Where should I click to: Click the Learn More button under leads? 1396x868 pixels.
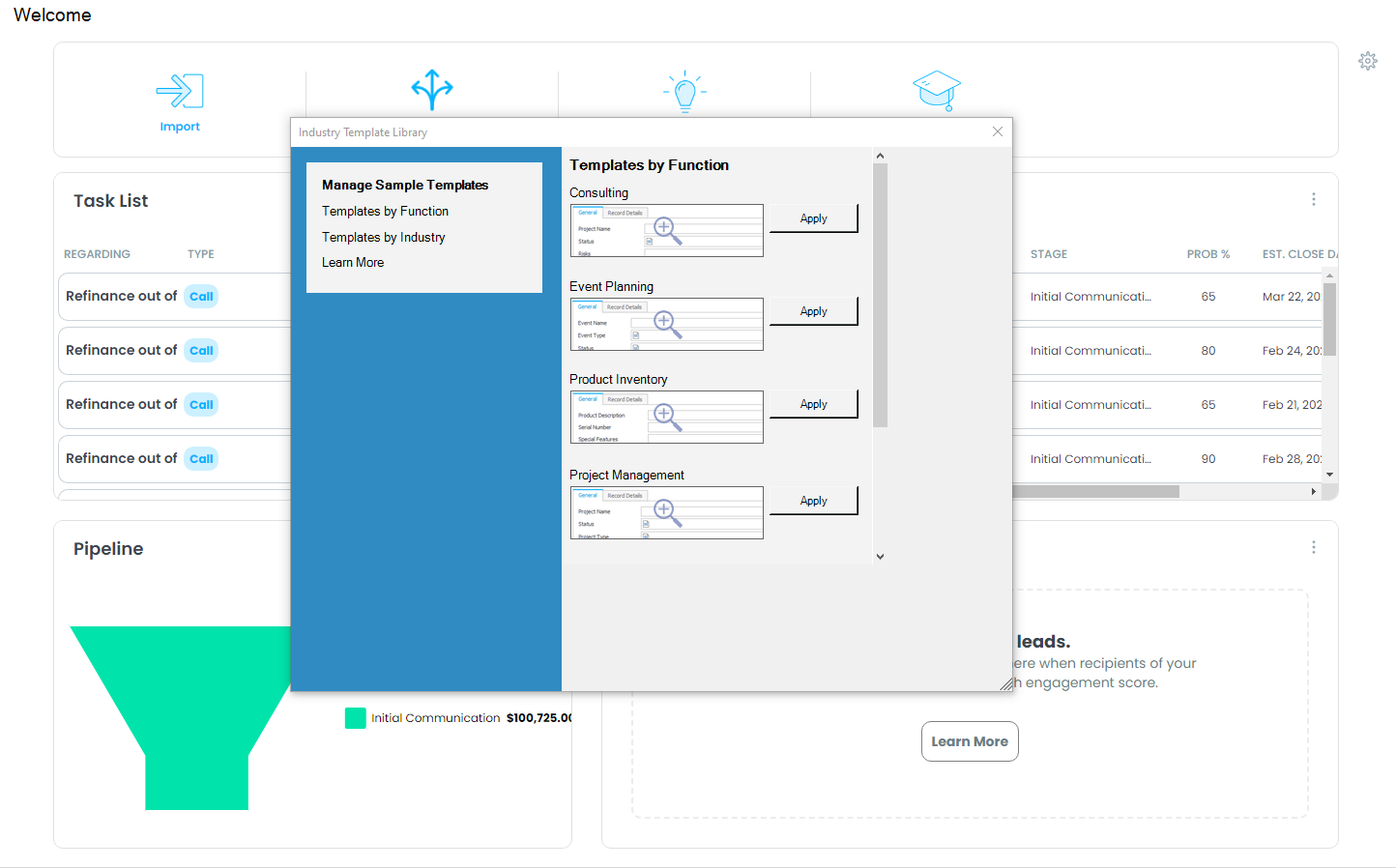tap(970, 741)
